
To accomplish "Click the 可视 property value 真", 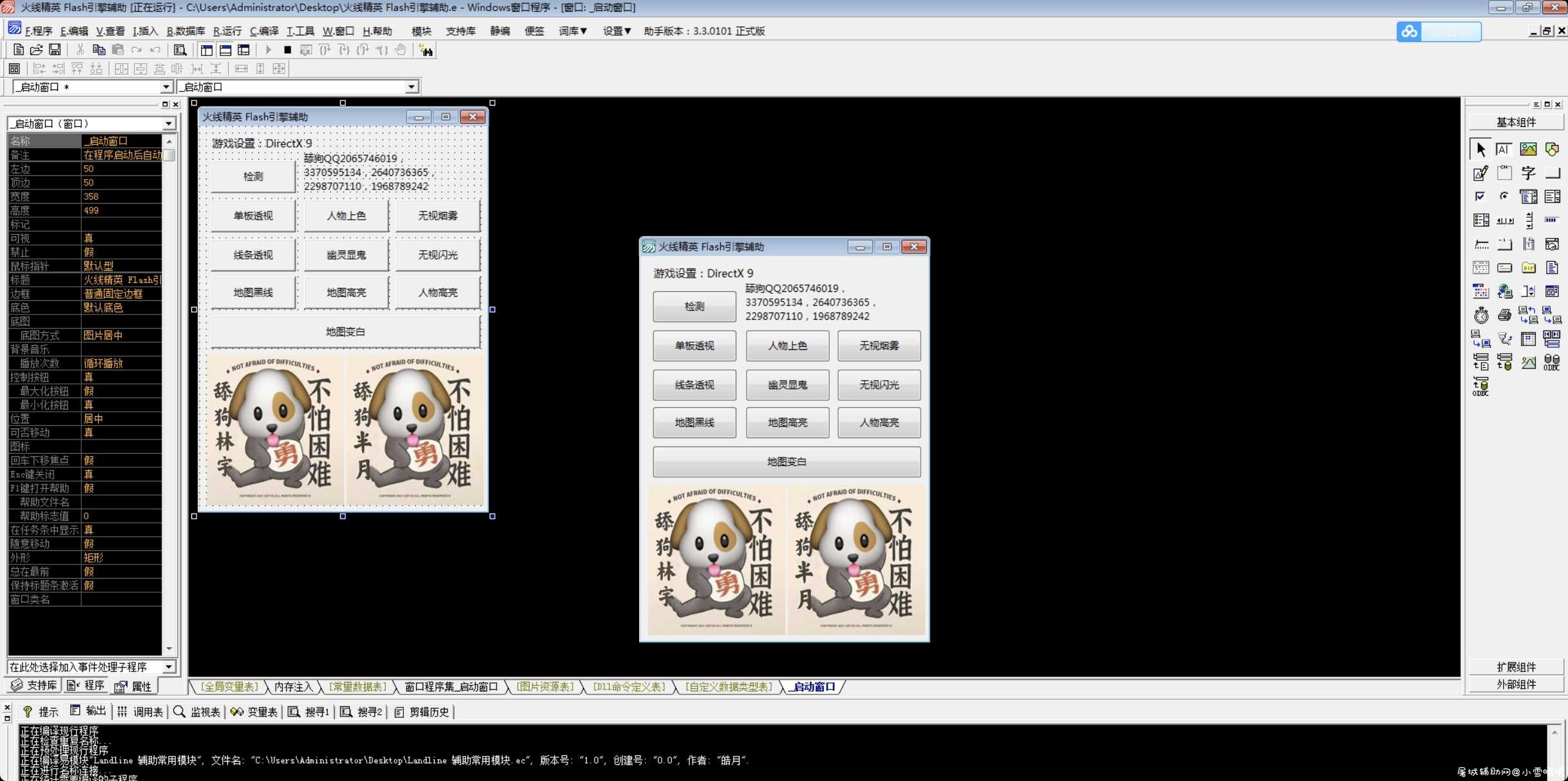I will point(121,238).
